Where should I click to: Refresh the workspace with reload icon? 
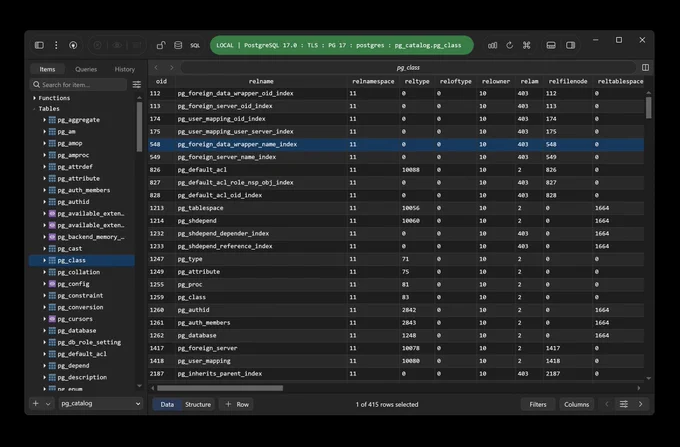510,45
